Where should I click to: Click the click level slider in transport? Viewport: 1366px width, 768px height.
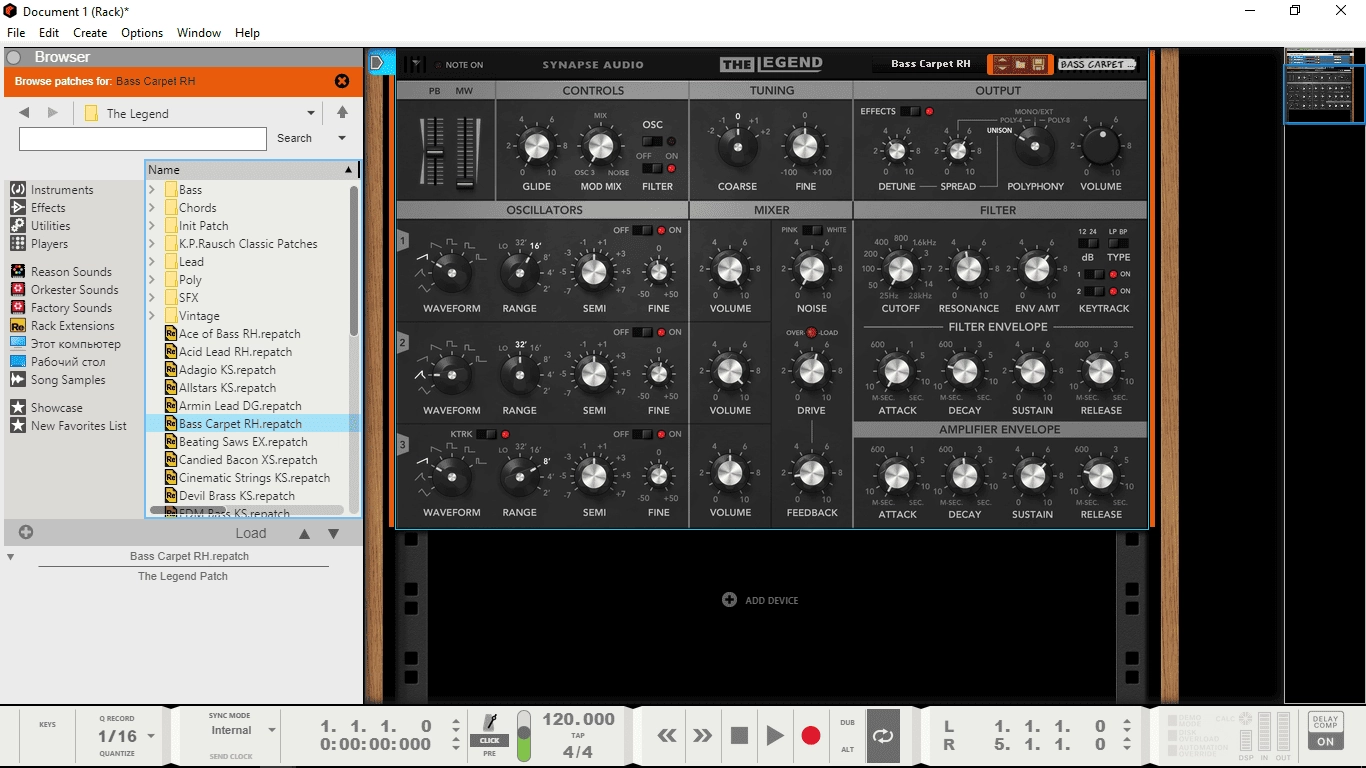(523, 735)
